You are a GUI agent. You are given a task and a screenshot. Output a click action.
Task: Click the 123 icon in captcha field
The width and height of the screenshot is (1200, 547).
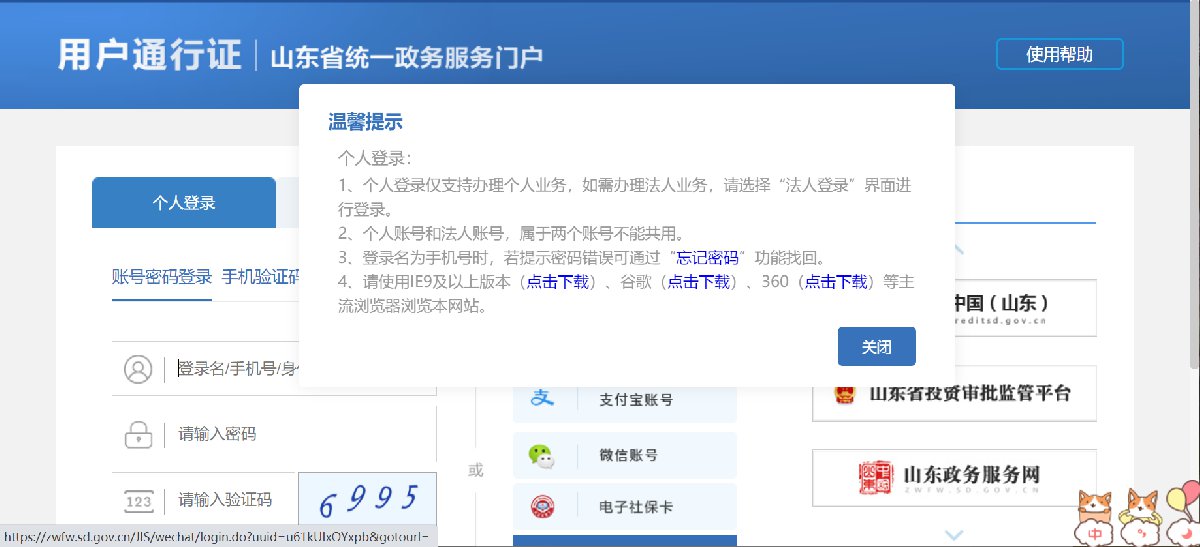[138, 500]
